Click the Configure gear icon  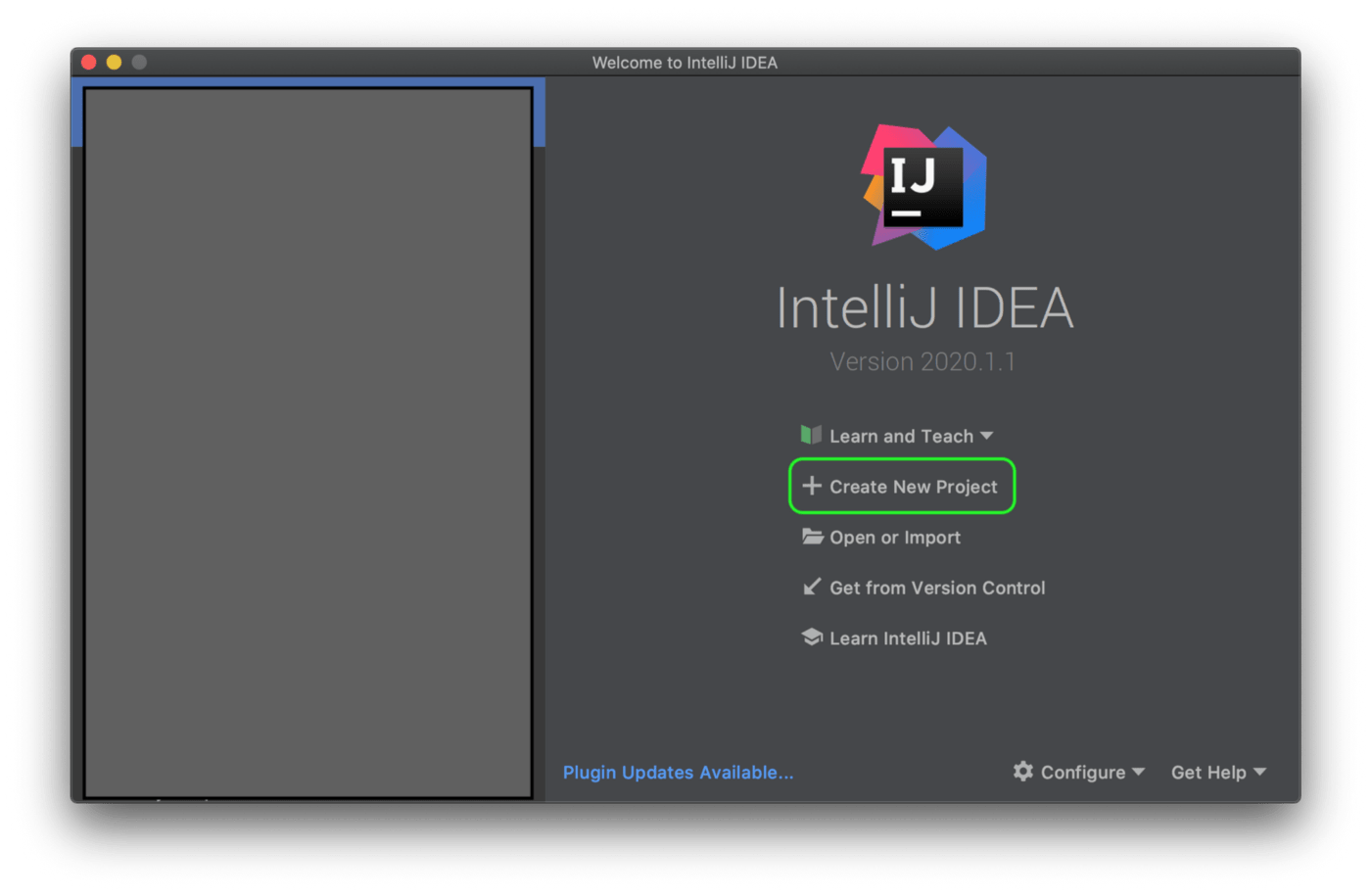click(x=1023, y=772)
